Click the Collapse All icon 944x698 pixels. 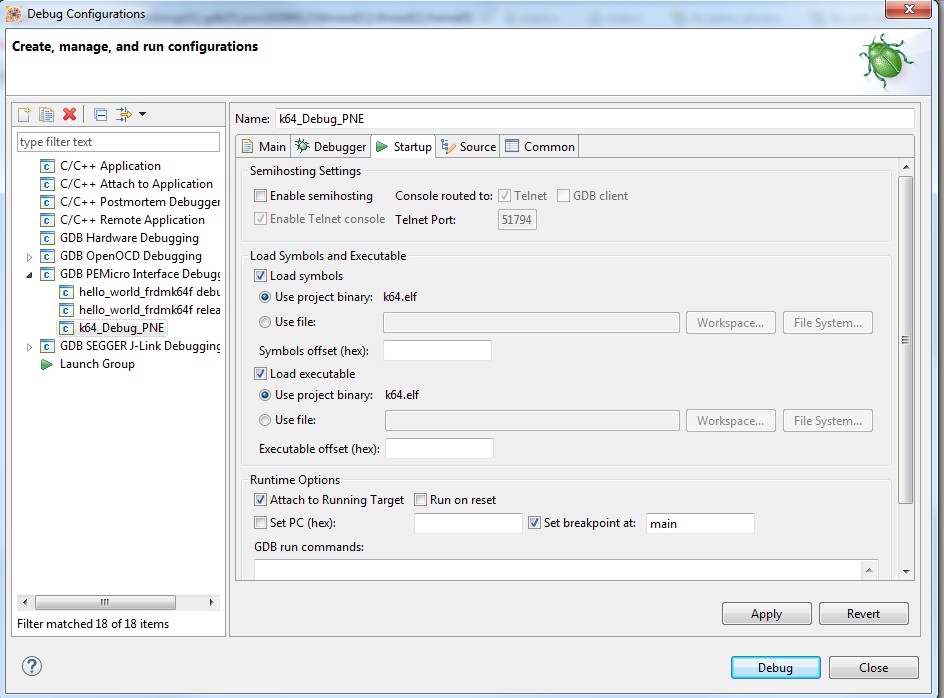[100, 115]
